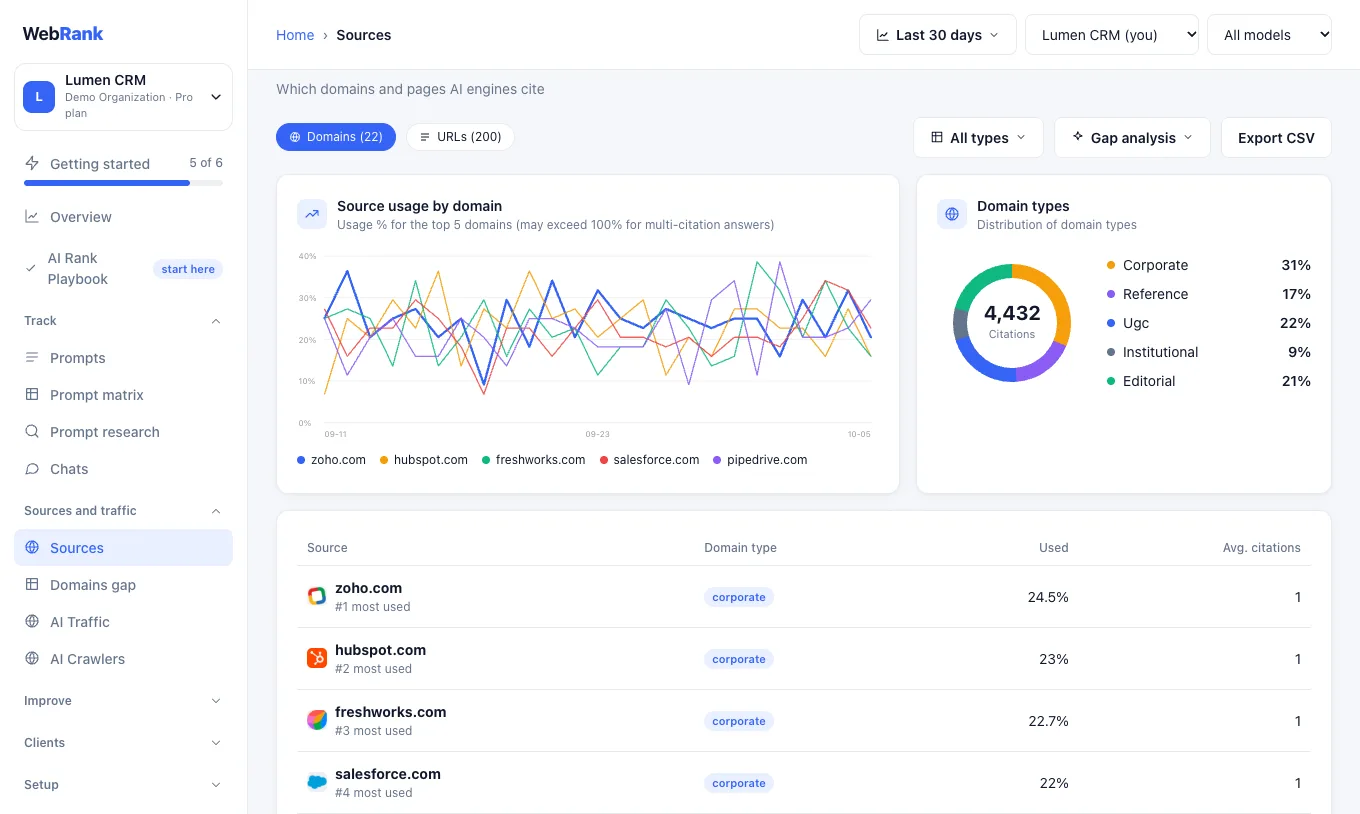The width and height of the screenshot is (1360, 814).
Task: Open the All models dropdown
Action: pos(1269,35)
